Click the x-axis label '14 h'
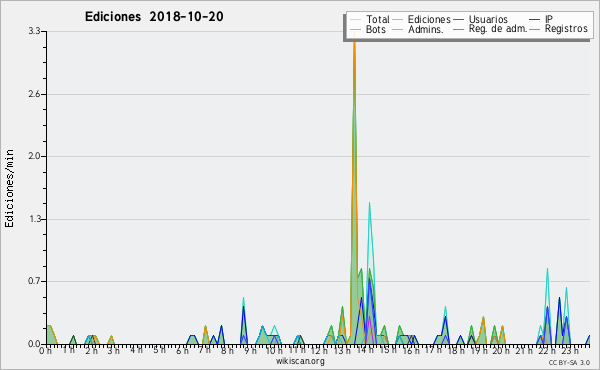 [x=364, y=351]
